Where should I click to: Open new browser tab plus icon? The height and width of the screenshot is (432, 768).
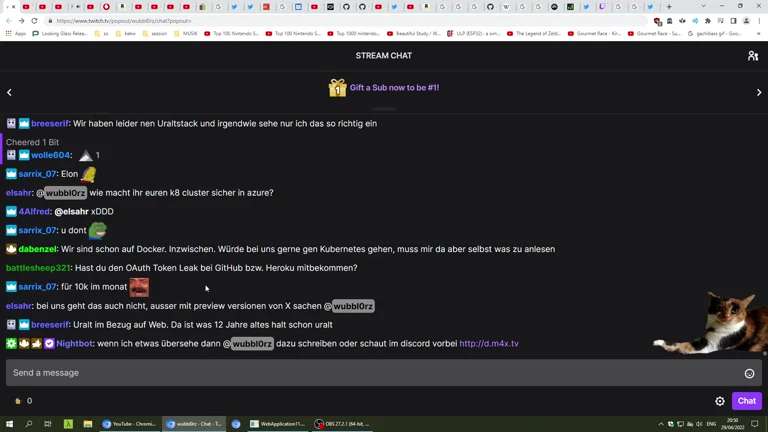click(x=669, y=7)
